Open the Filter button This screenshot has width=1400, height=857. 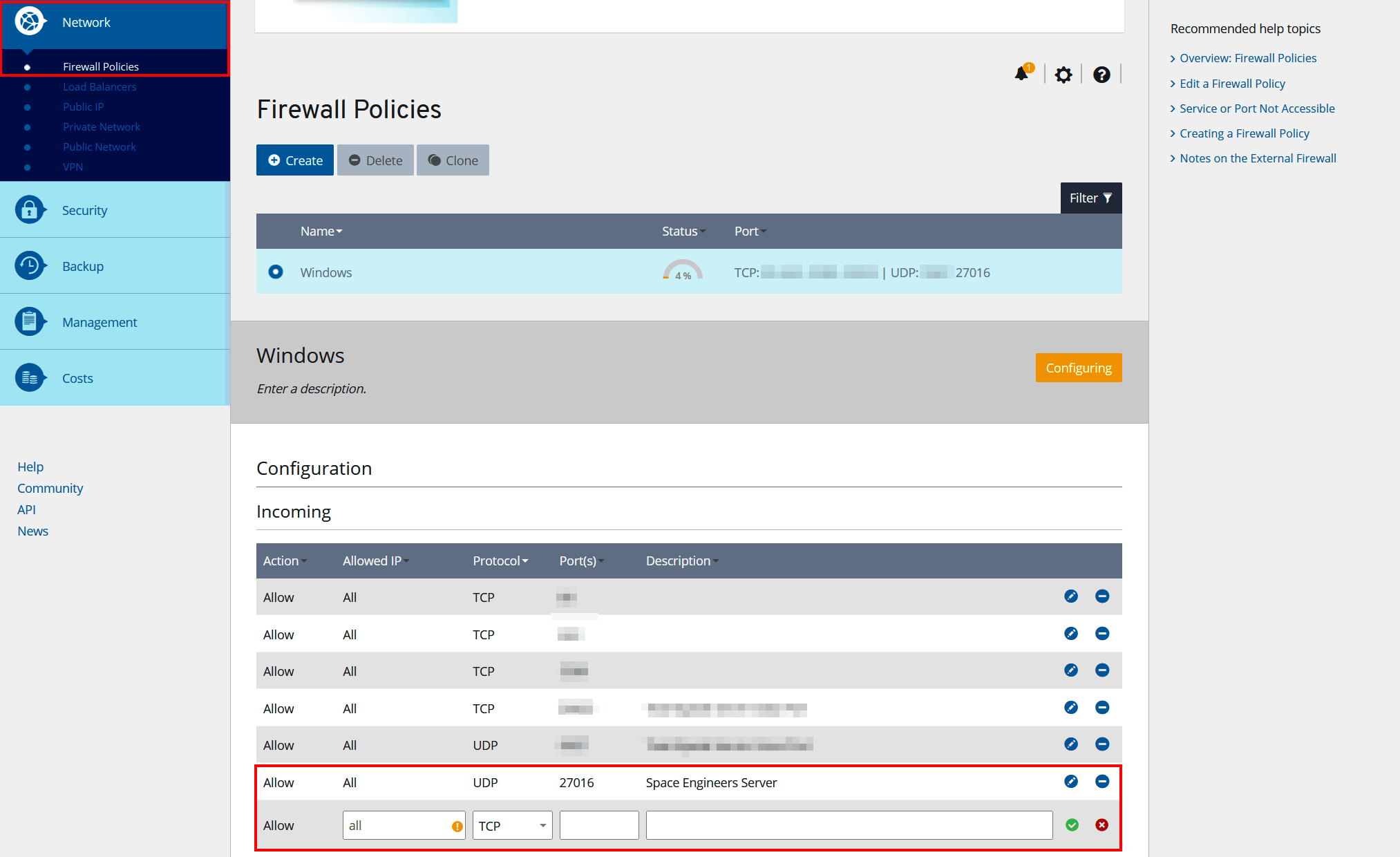(1090, 198)
